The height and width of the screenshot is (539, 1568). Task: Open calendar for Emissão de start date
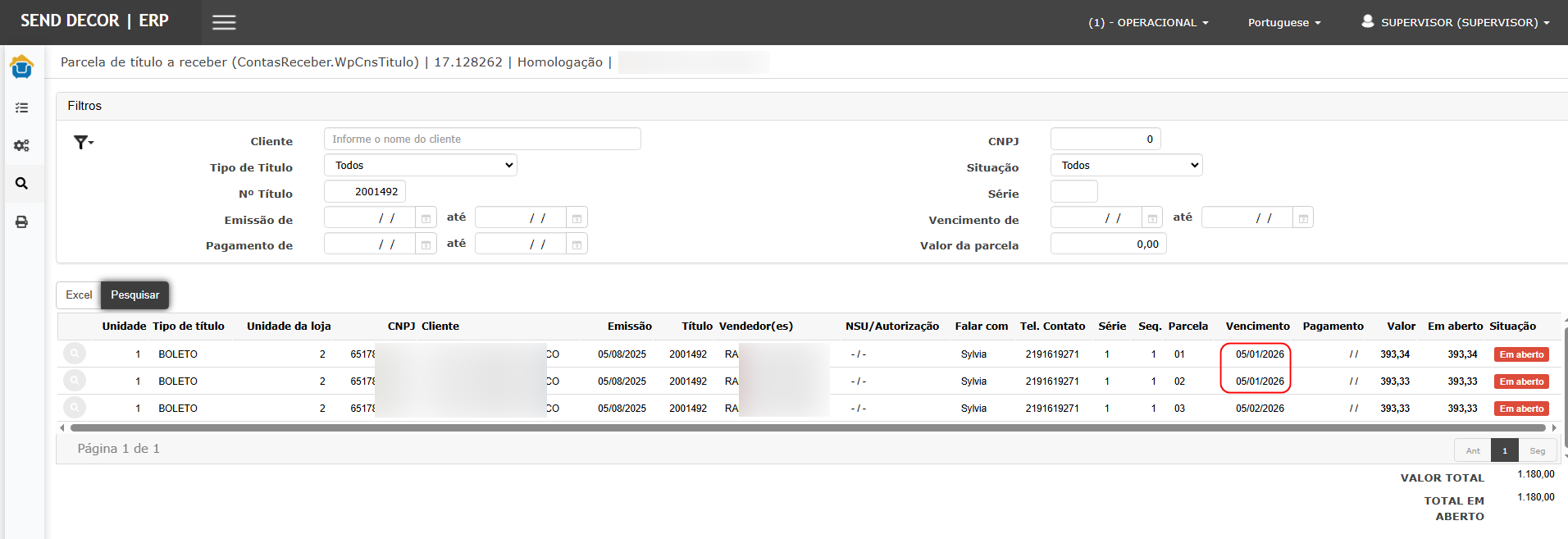[426, 219]
